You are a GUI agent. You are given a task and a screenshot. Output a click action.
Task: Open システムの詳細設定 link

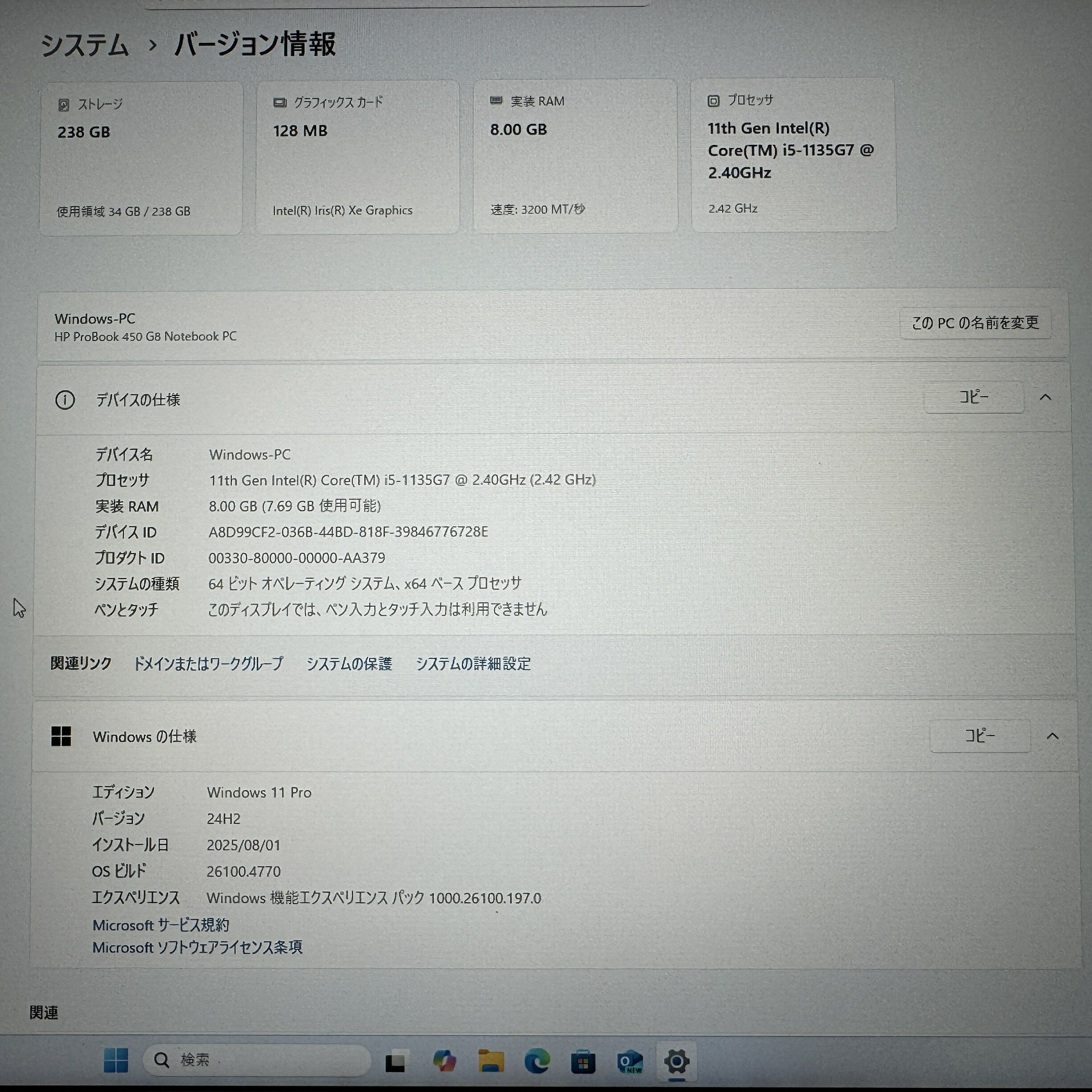click(x=473, y=664)
